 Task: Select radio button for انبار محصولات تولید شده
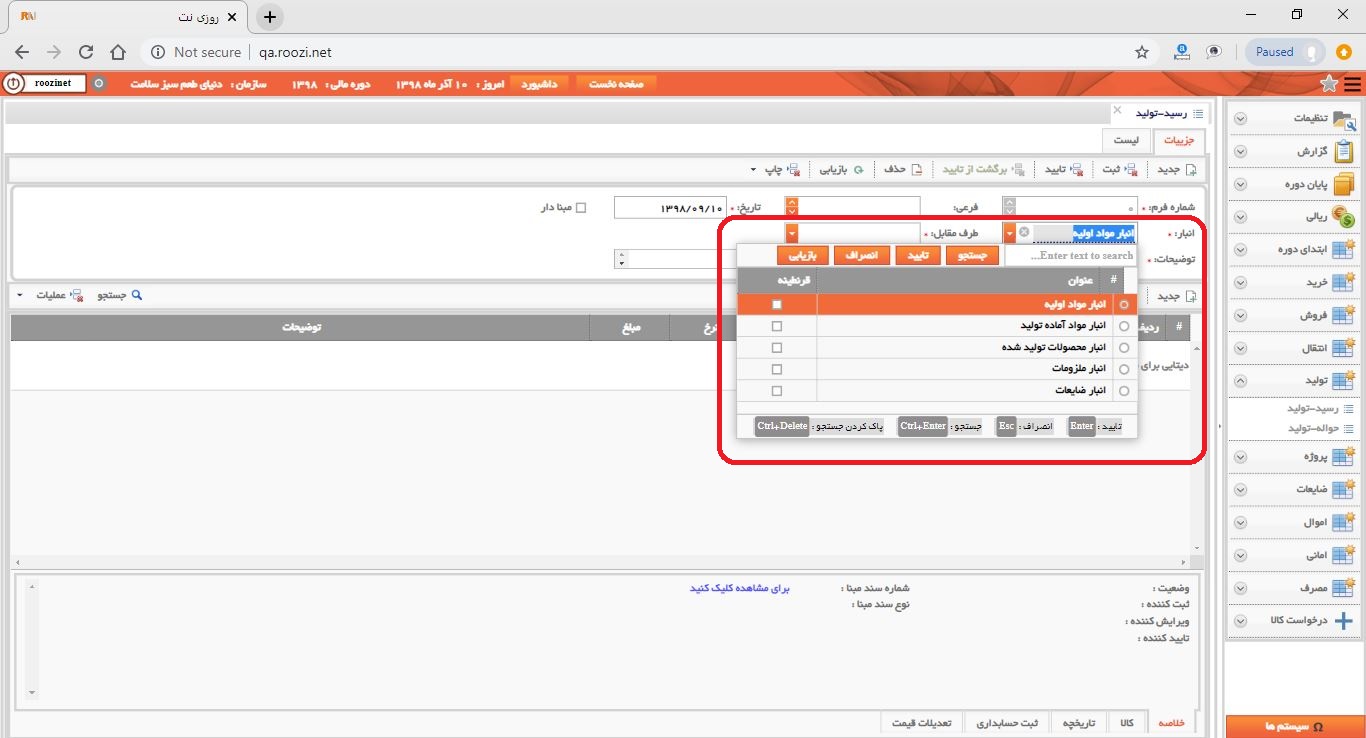[x=1124, y=348]
